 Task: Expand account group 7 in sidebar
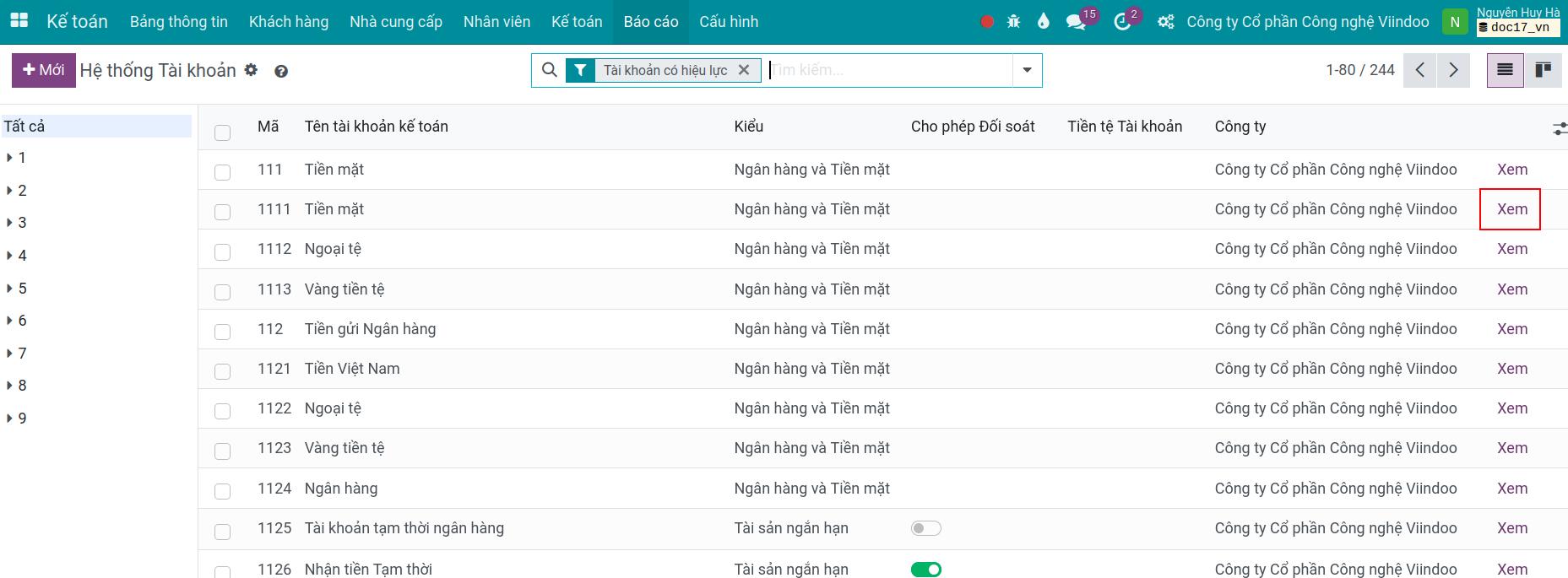pos(9,354)
